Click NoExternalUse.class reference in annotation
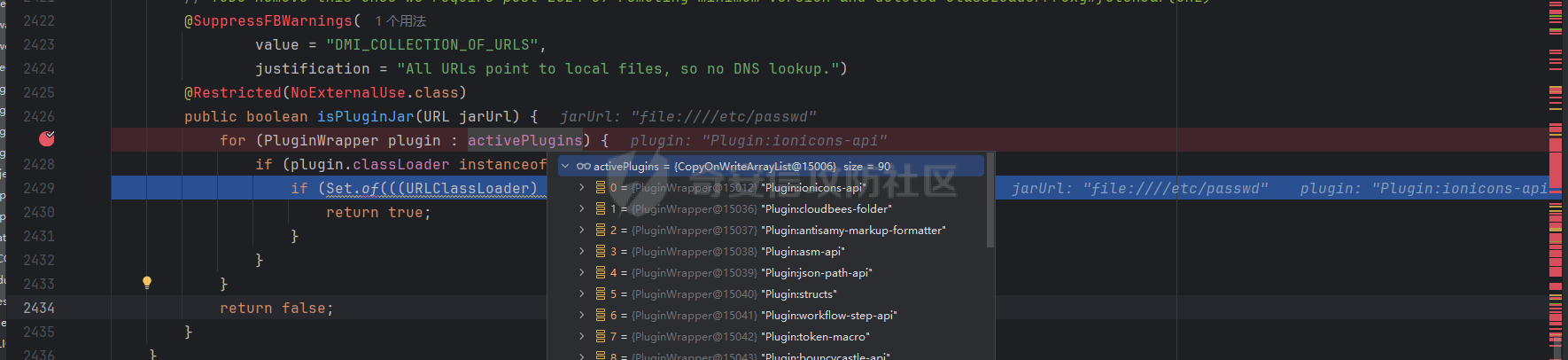 [x=374, y=92]
